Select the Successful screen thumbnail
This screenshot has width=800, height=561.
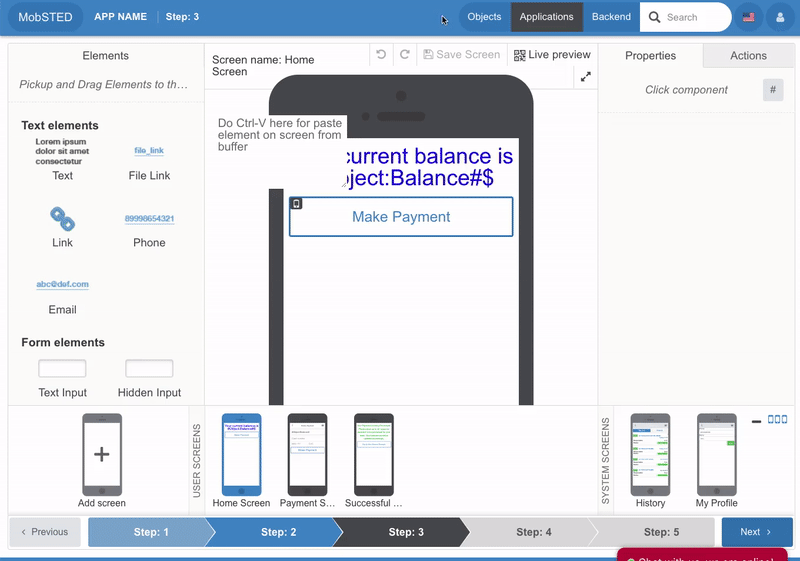[x=373, y=454]
